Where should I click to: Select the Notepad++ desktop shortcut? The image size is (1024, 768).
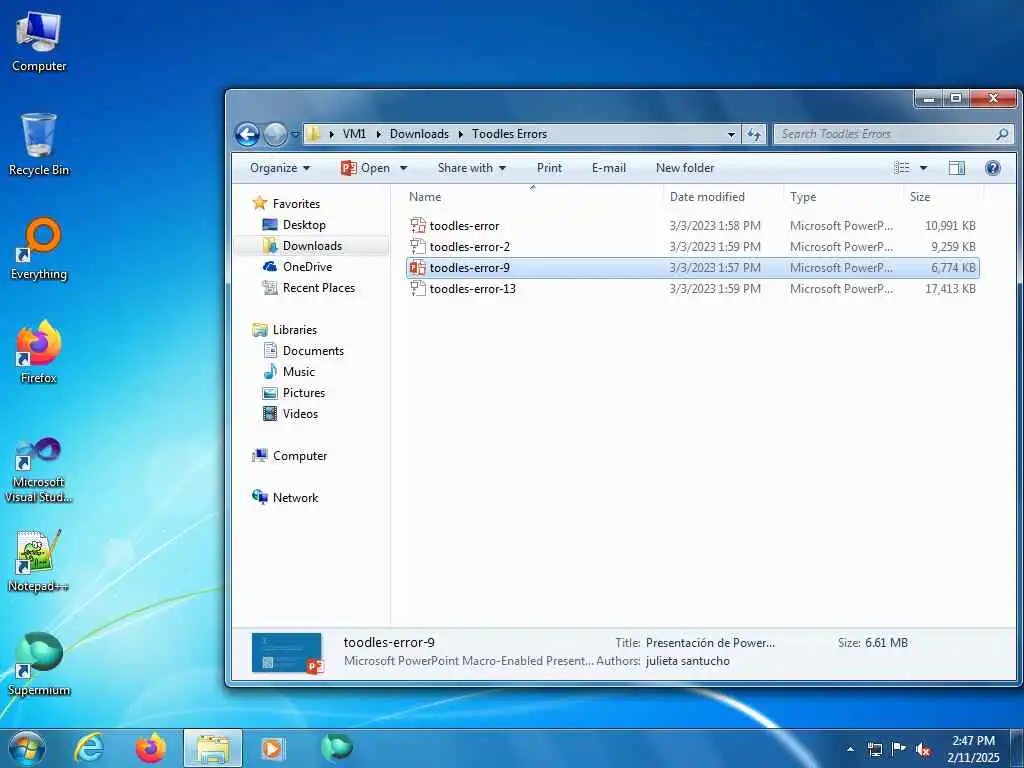coord(39,560)
